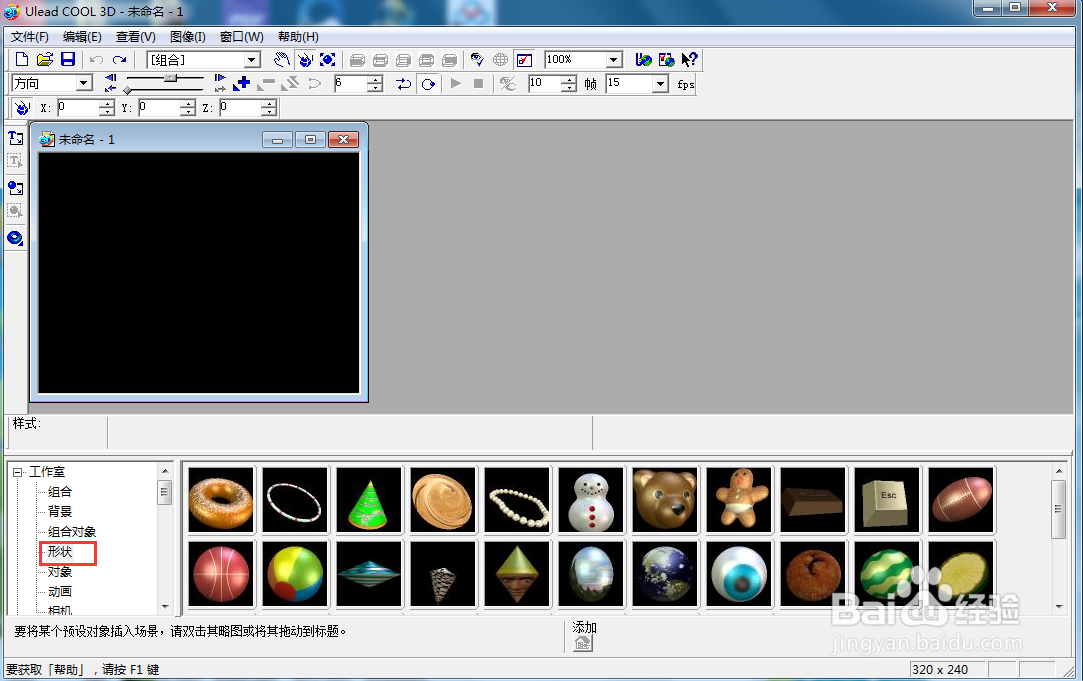The height and width of the screenshot is (681, 1083).
Task: Increase the Z value stepper
Action: point(269,104)
